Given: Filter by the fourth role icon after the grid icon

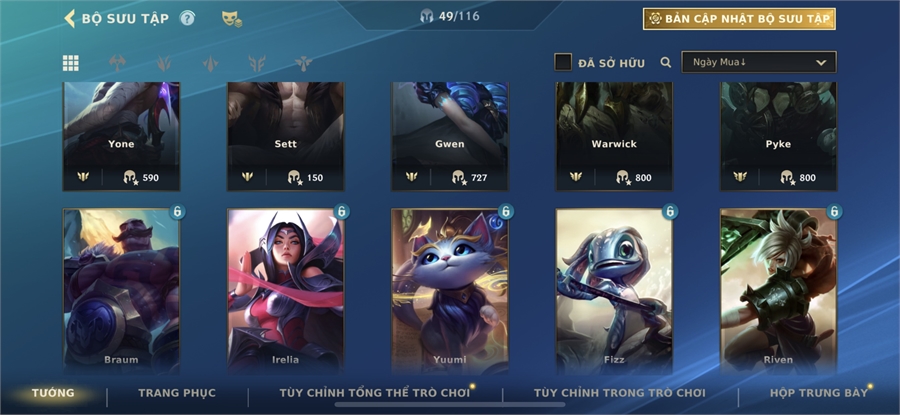Looking at the screenshot, I should pyautogui.click(x=257, y=63).
